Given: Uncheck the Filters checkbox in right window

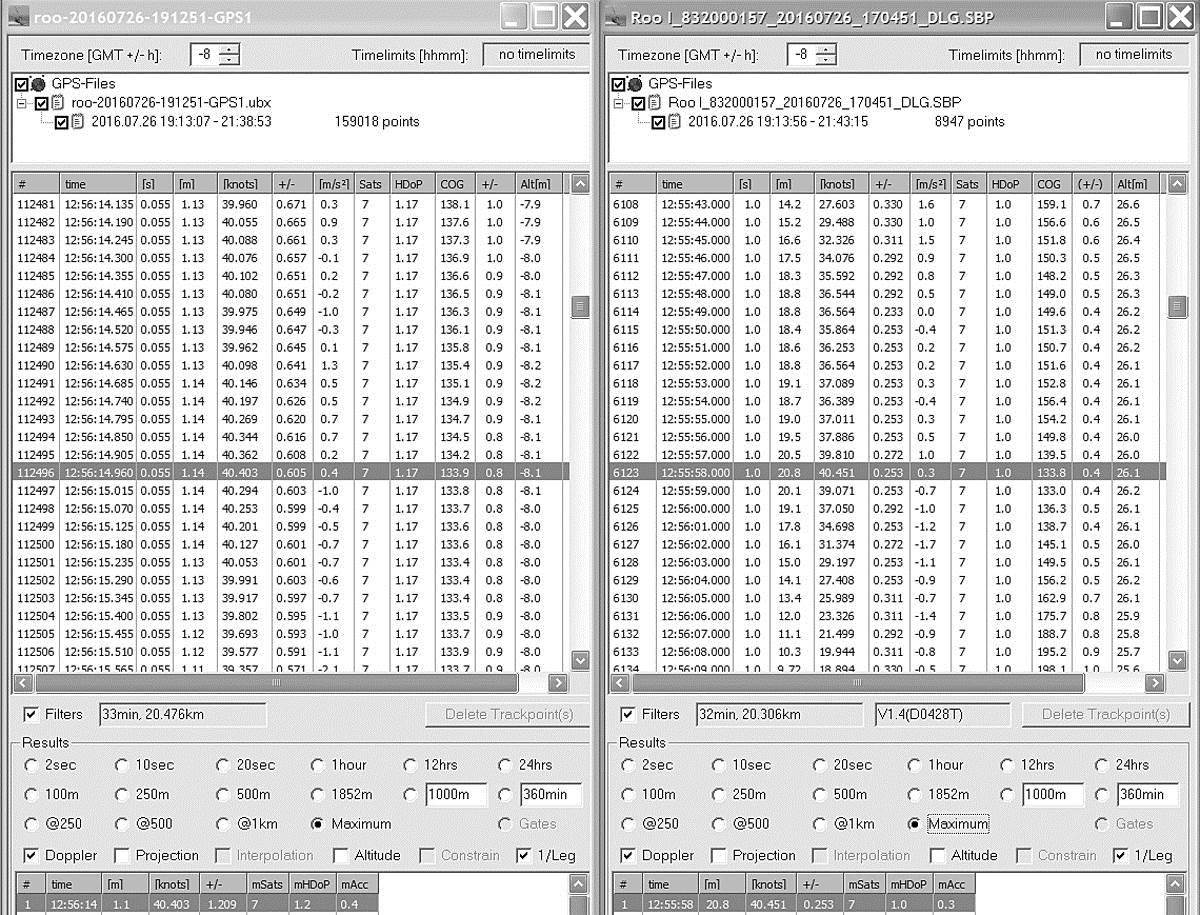Looking at the screenshot, I should 627,714.
